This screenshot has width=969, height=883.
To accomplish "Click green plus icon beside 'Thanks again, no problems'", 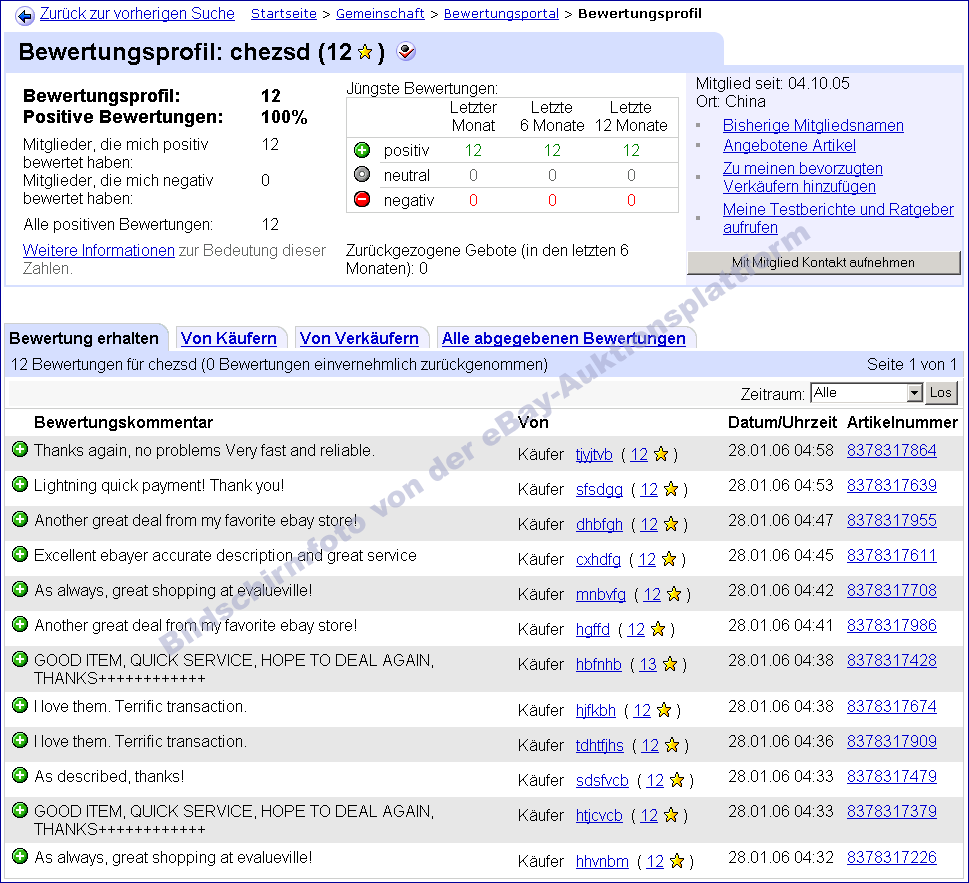I will coord(20,449).
